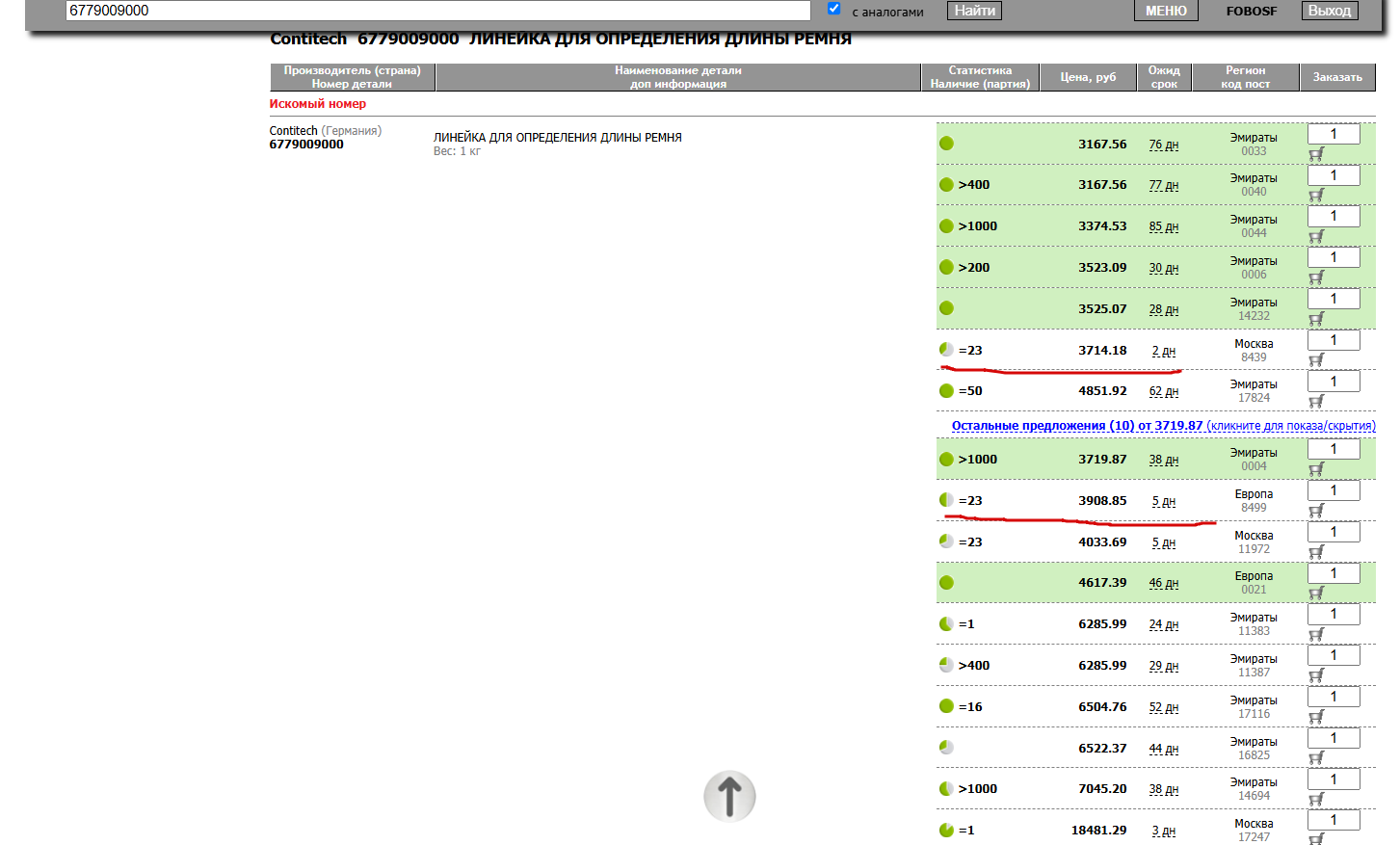This screenshot has height=845, width=1400.
Task: Click the cart icon for the Эмираты 14694 row
Action: tap(1316, 799)
